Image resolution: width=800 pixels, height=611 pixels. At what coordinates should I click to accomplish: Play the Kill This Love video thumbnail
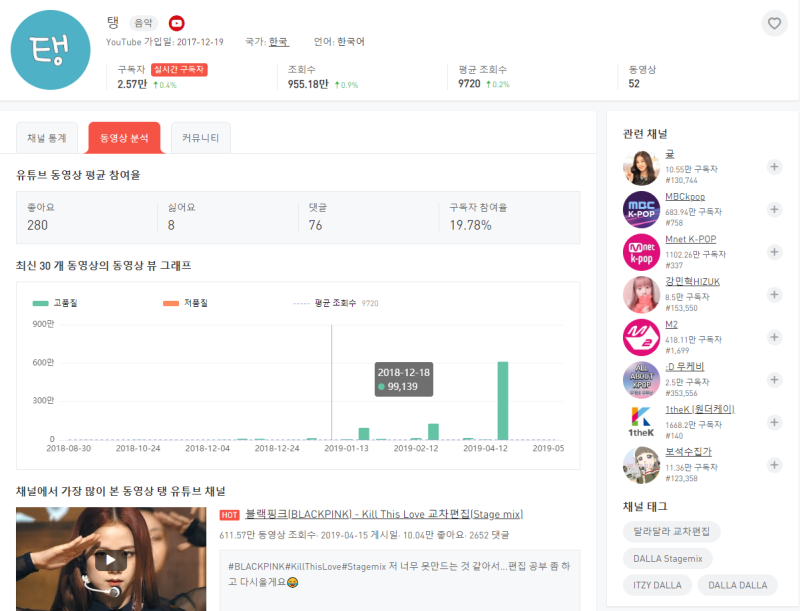(111, 559)
